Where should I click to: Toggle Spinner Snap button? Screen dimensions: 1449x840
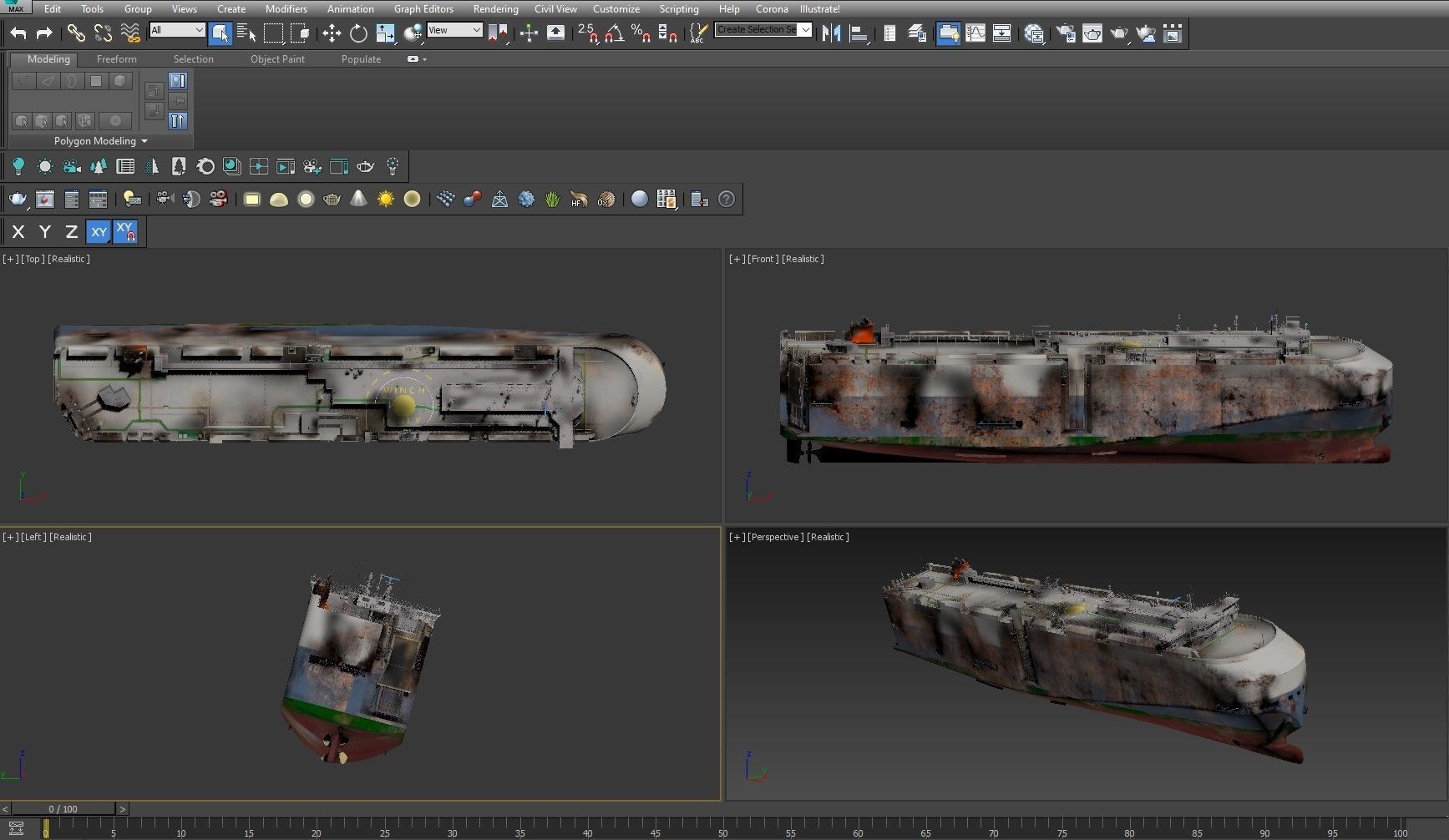(x=667, y=33)
